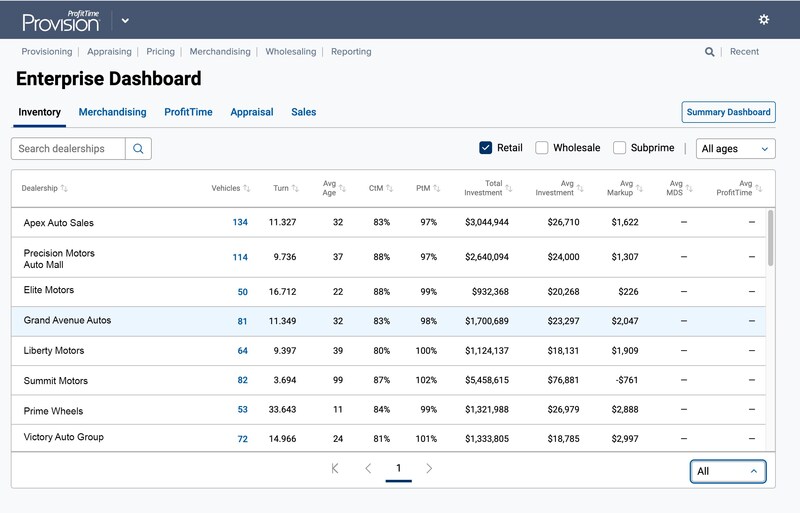Open the rows-per-page All dropdown

tap(728, 471)
